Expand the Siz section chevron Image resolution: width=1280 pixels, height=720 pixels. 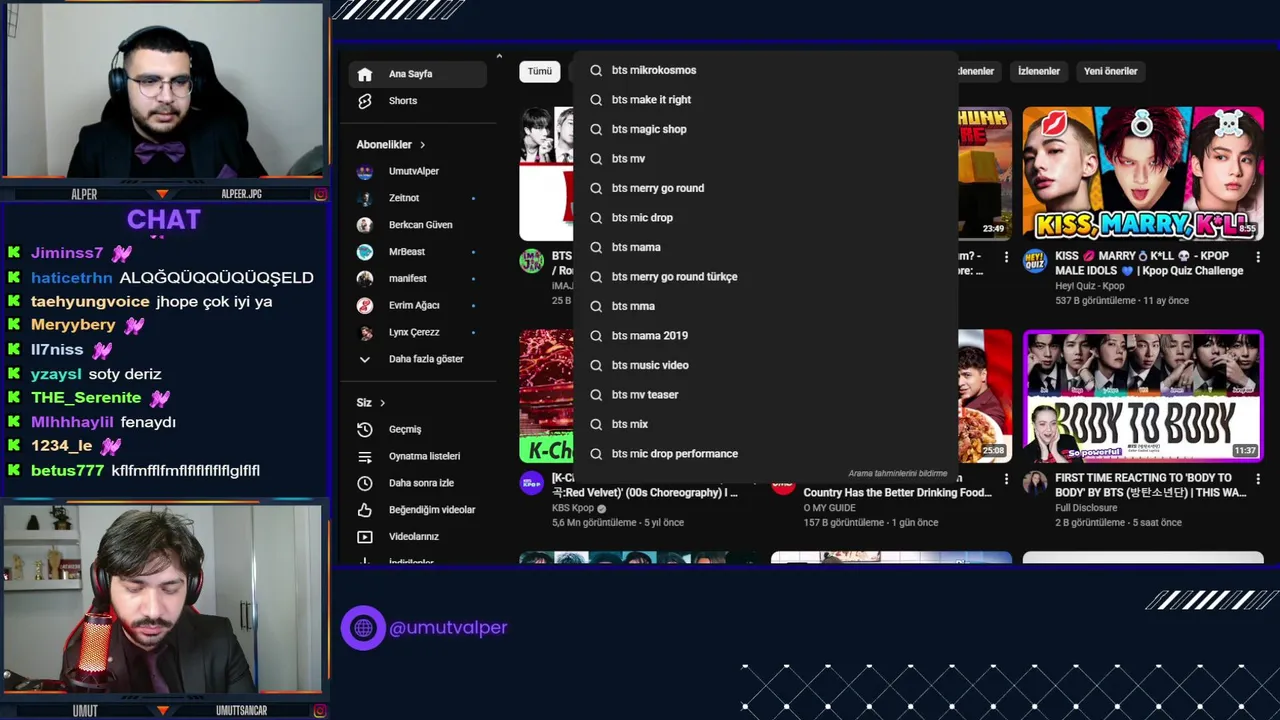382,403
